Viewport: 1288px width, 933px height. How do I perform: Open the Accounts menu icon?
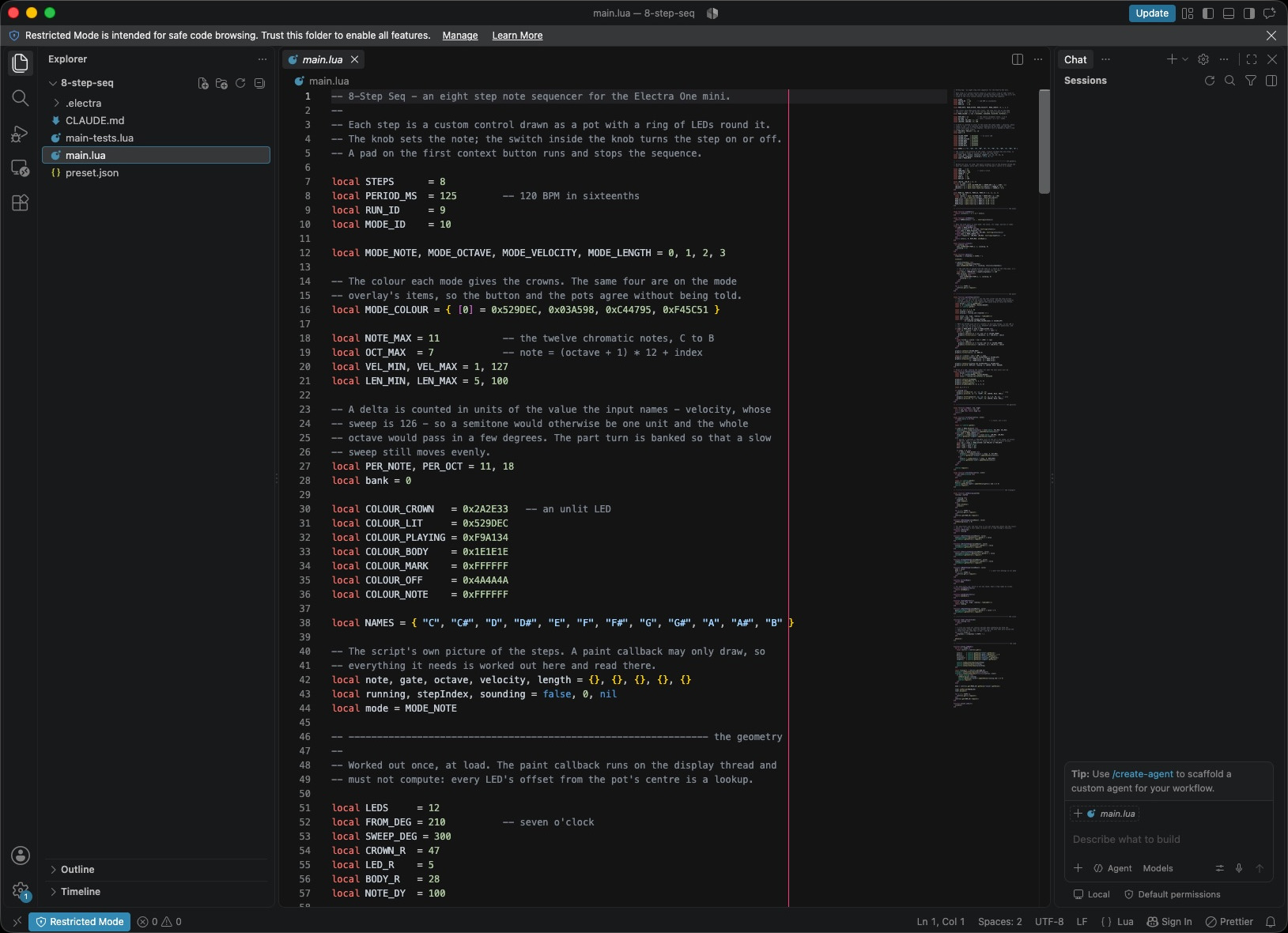point(21,856)
